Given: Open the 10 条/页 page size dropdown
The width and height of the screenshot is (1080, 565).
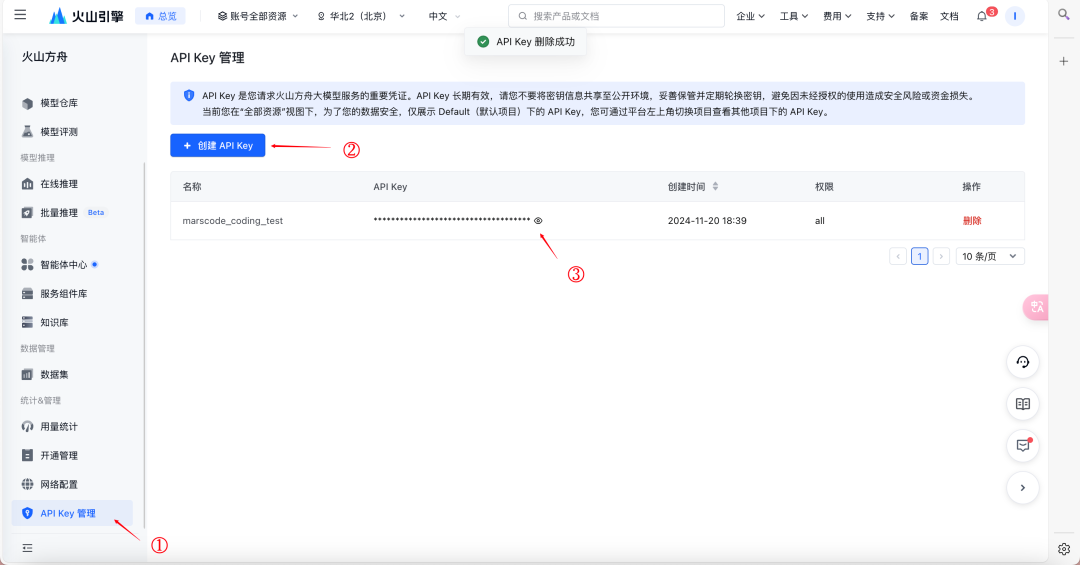Looking at the screenshot, I should pyautogui.click(x=990, y=256).
